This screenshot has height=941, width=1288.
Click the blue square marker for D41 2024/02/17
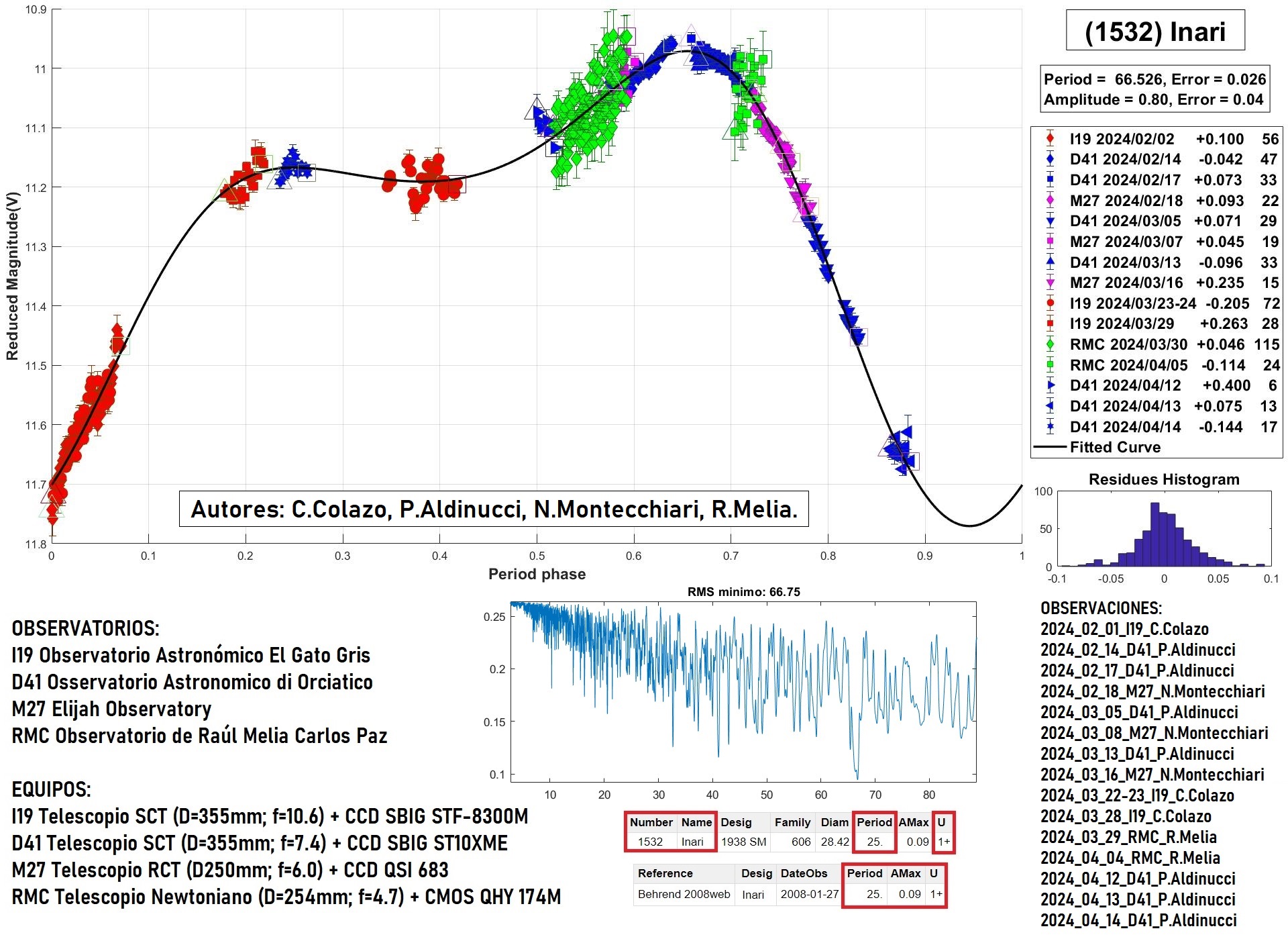[1050, 180]
